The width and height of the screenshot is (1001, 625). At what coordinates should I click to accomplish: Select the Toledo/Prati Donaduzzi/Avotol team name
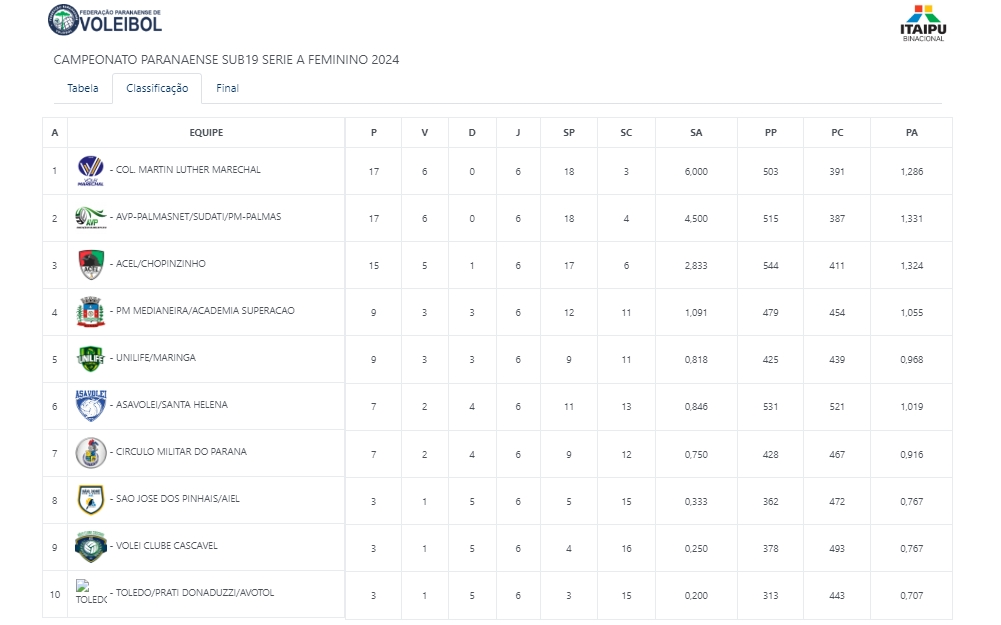[x=194, y=593]
